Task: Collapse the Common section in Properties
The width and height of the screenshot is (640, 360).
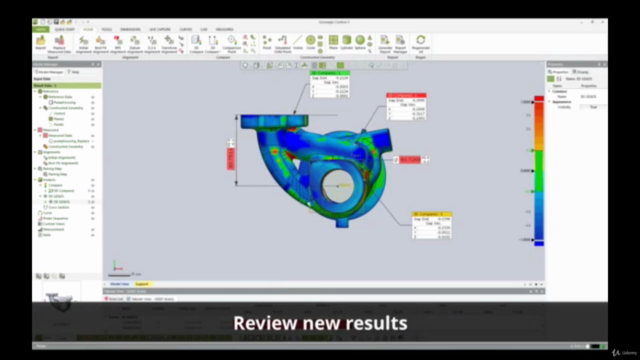Action: click(x=549, y=91)
